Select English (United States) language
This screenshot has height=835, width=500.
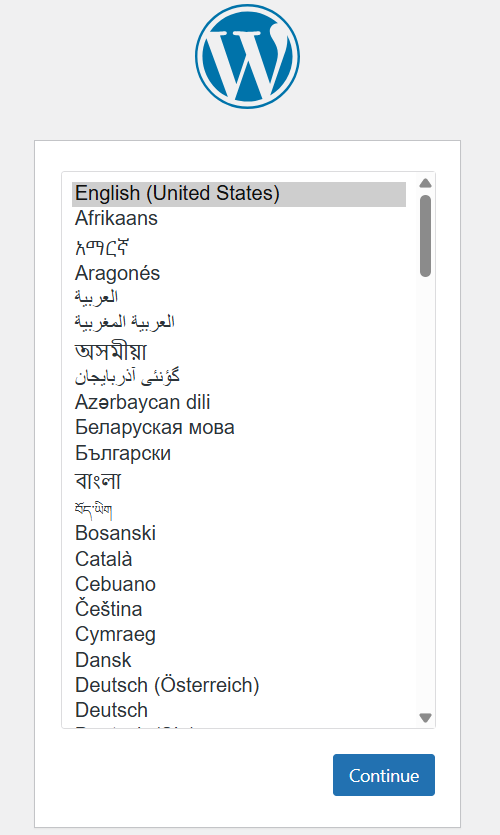[239, 194]
